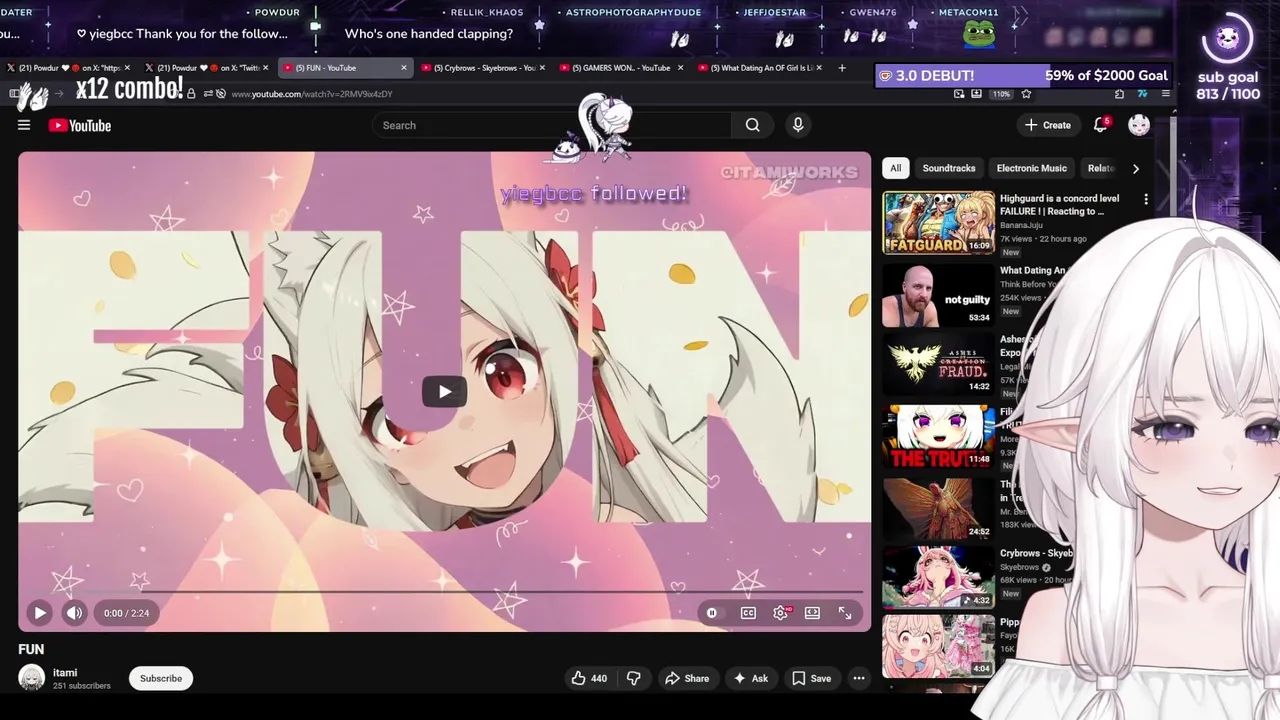This screenshot has width=1280, height=720.
Task: Like the video with 440 likes
Action: point(589,678)
